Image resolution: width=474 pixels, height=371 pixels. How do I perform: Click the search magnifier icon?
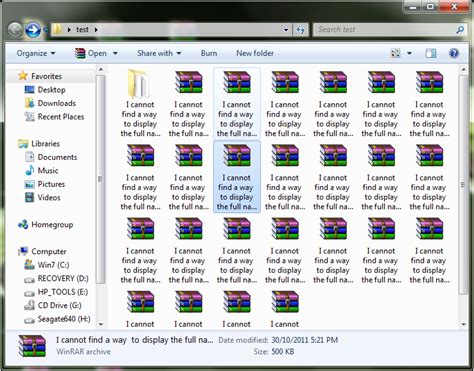click(460, 30)
